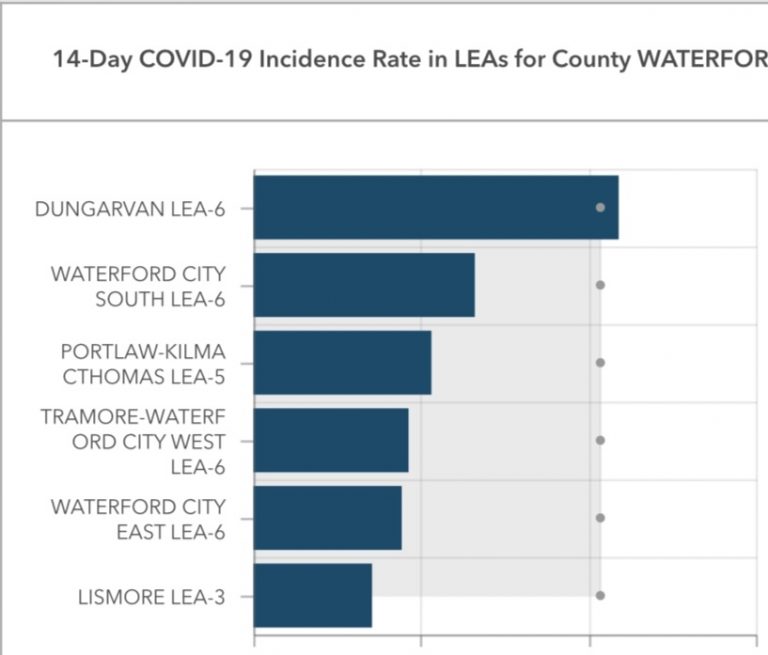Click the grey shaded area beside Lismore bar
This screenshot has height=655, width=768.
[x=480, y=580]
